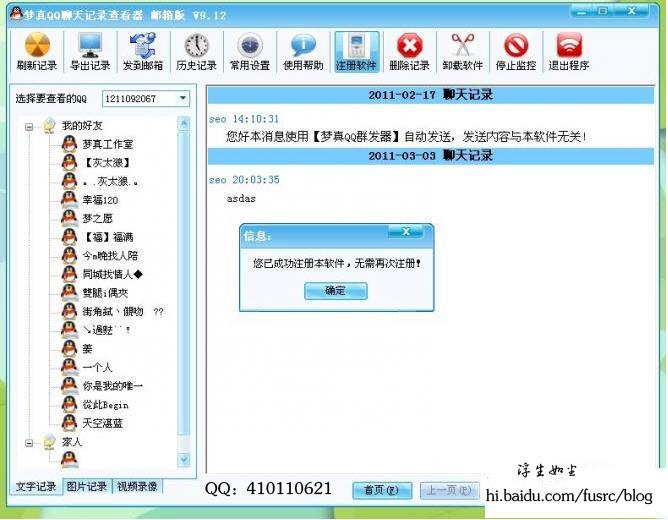Viewport: 668px width, 520px height.
Task: Select friend 姜 in list
Action: [x=87, y=349]
